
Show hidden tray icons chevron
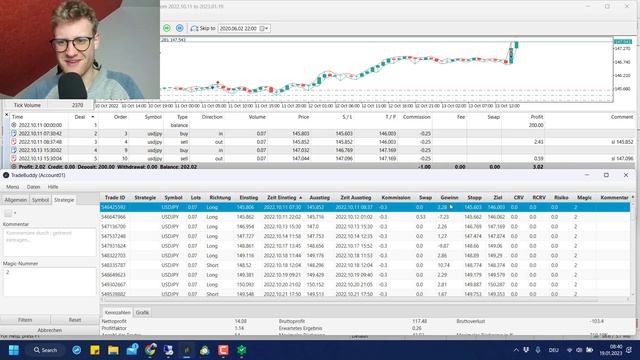(x=516, y=350)
